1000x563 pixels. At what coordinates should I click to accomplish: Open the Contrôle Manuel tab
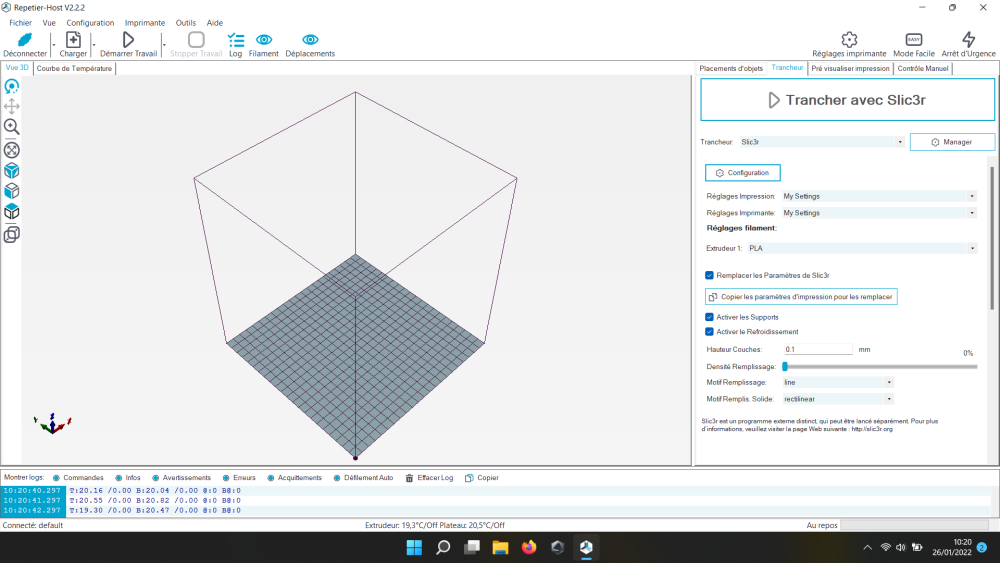pyautogui.click(x=922, y=68)
